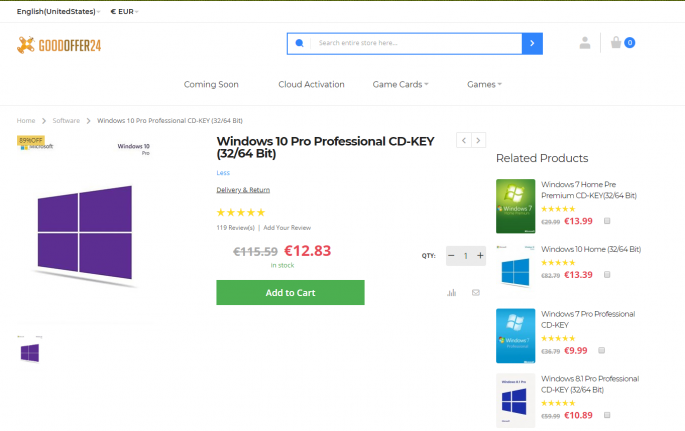
Task: Go to next product arrow
Action: pyautogui.click(x=479, y=141)
